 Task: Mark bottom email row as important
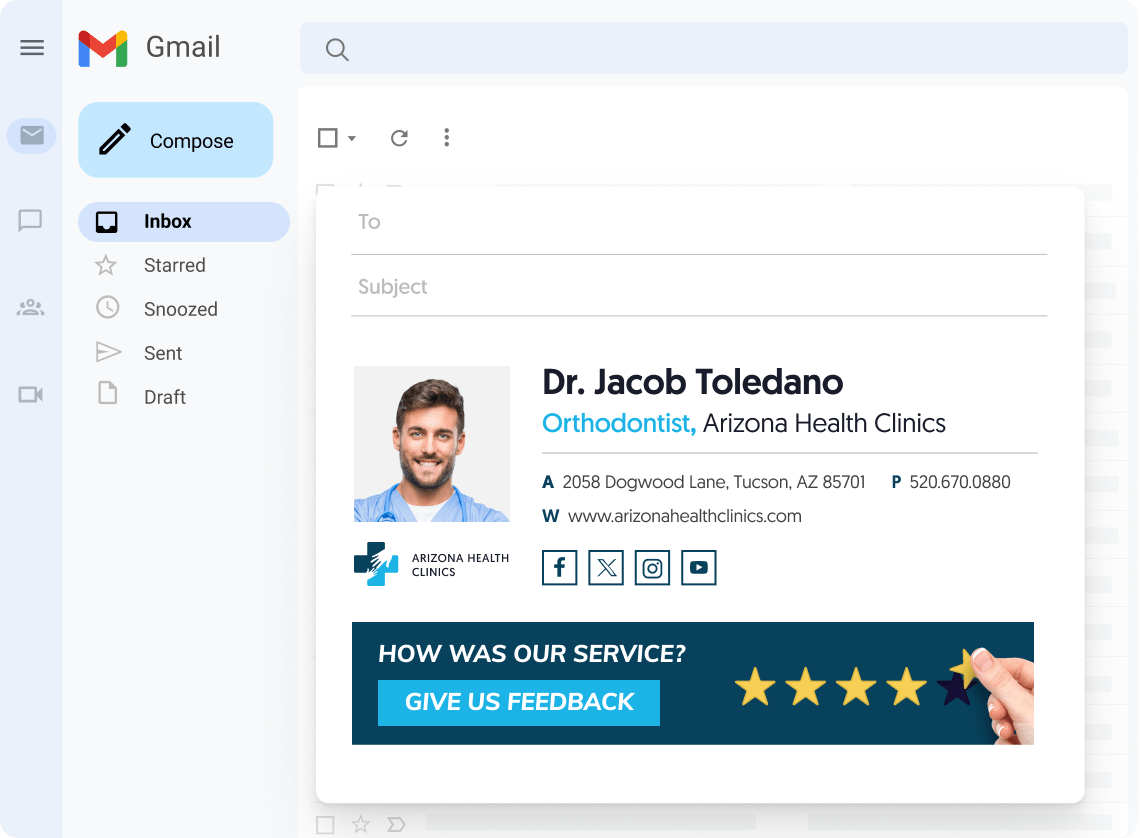(x=396, y=825)
